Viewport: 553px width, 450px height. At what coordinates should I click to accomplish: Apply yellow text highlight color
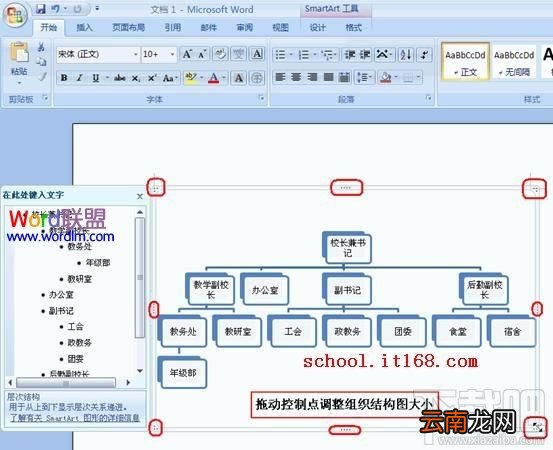coord(191,78)
